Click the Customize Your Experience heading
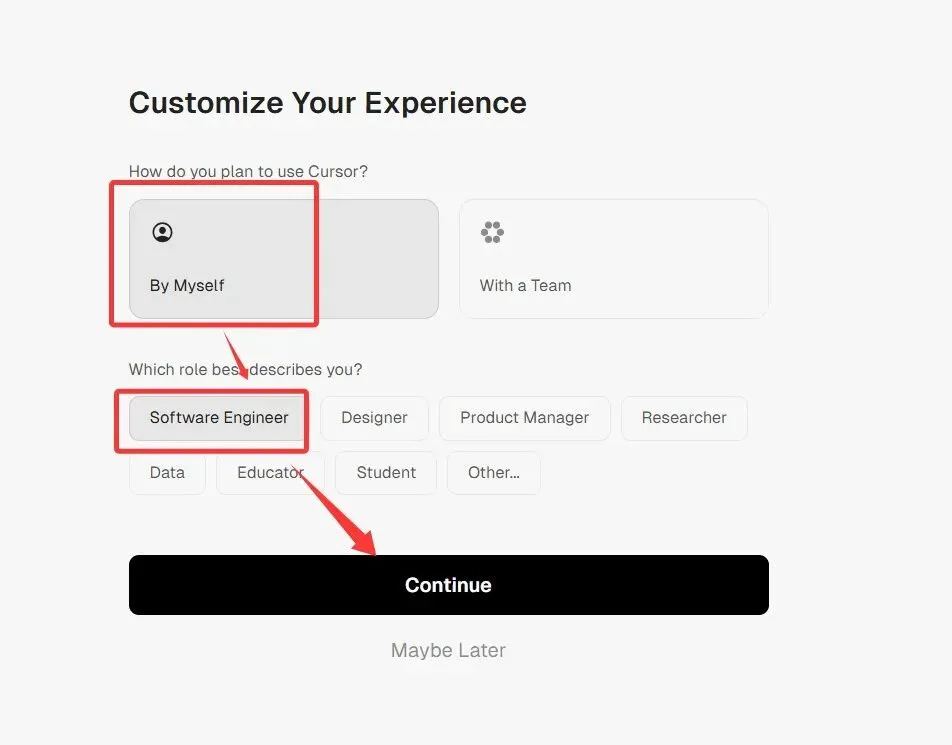 tap(328, 103)
